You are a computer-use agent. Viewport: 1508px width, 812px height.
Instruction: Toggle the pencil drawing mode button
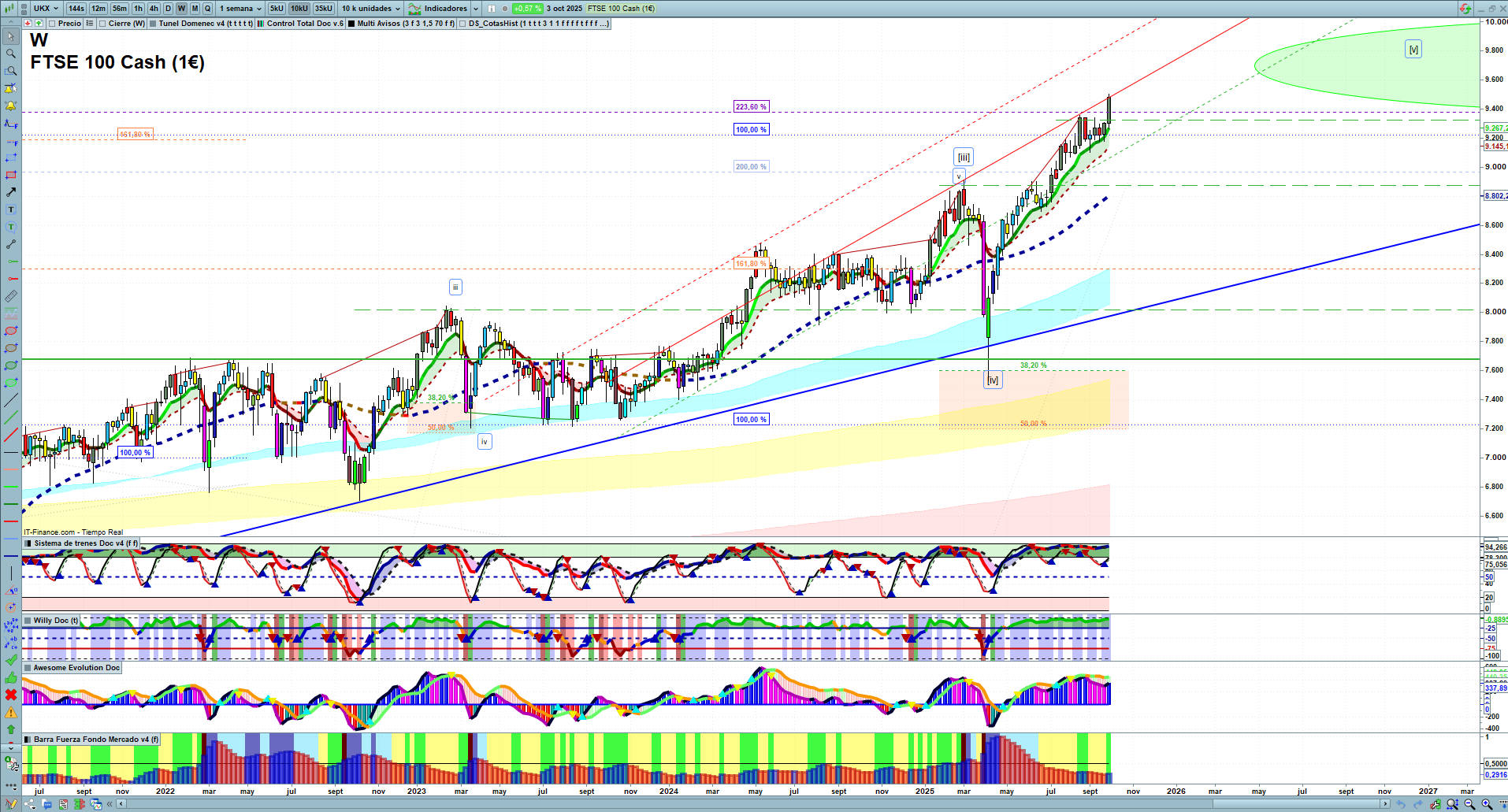click(12, 804)
